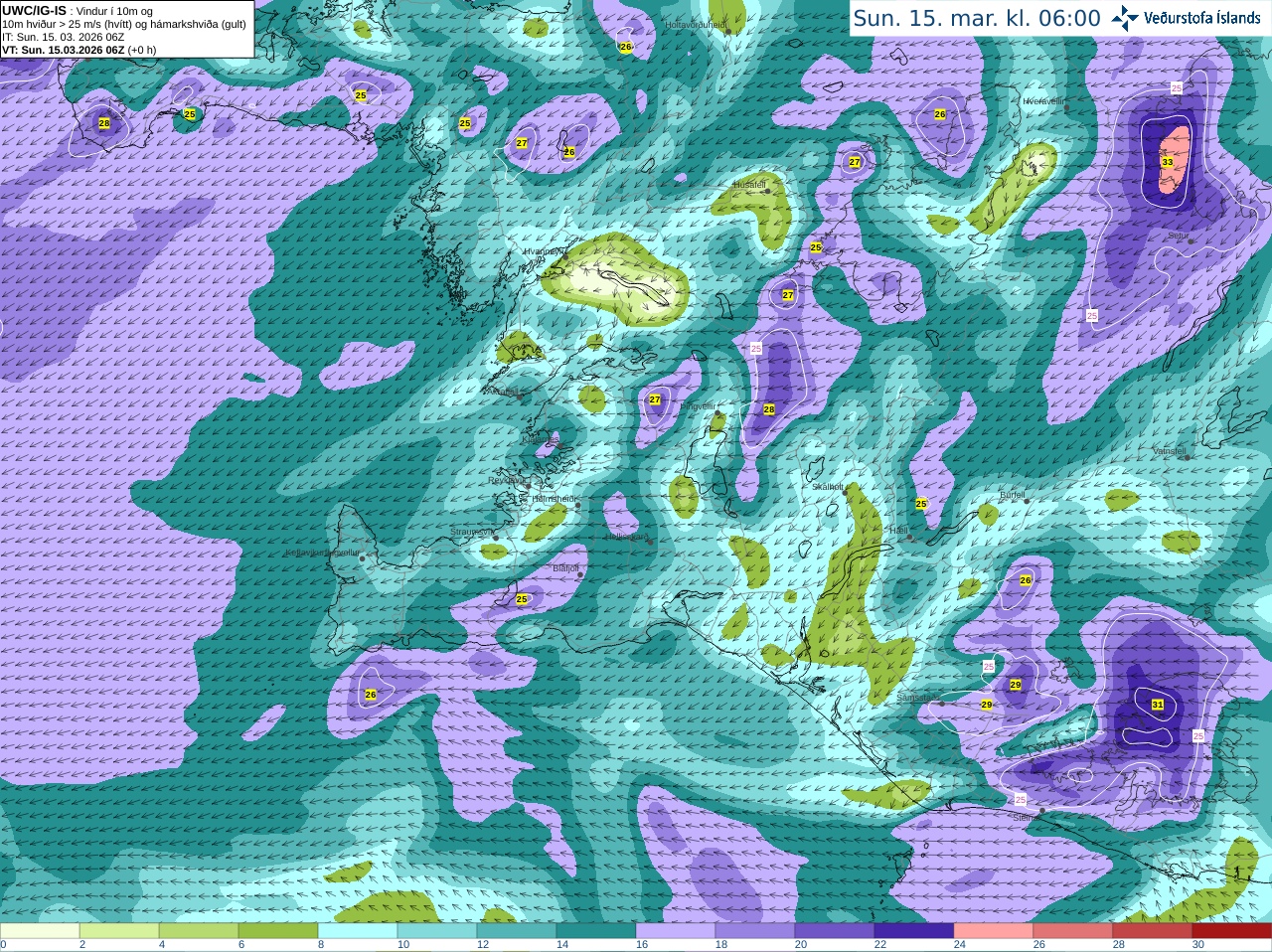This screenshot has width=1272, height=952.
Task: Select the UWC/IG-IS model title
Action: click(34, 11)
